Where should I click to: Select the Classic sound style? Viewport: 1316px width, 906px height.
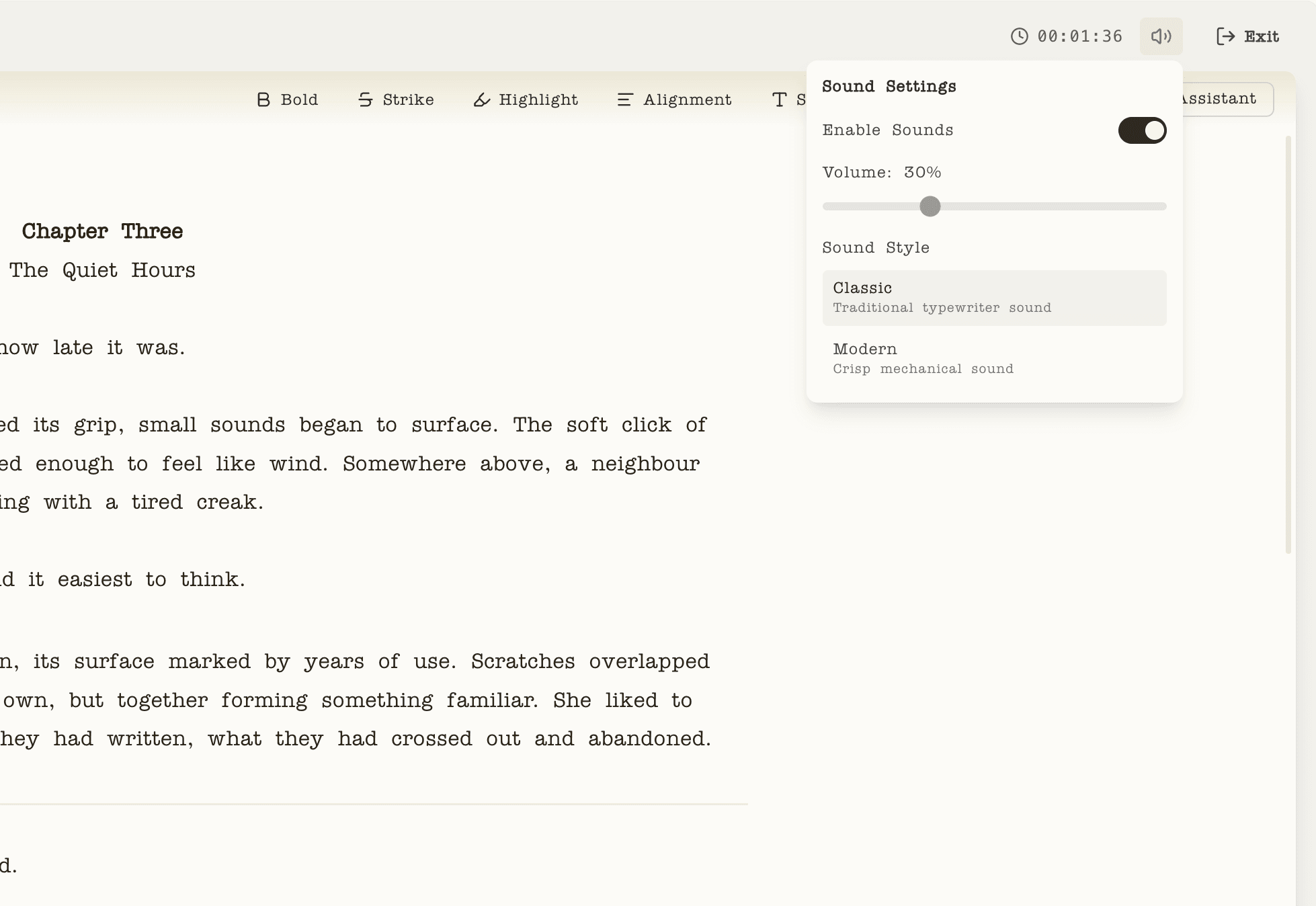(x=993, y=298)
